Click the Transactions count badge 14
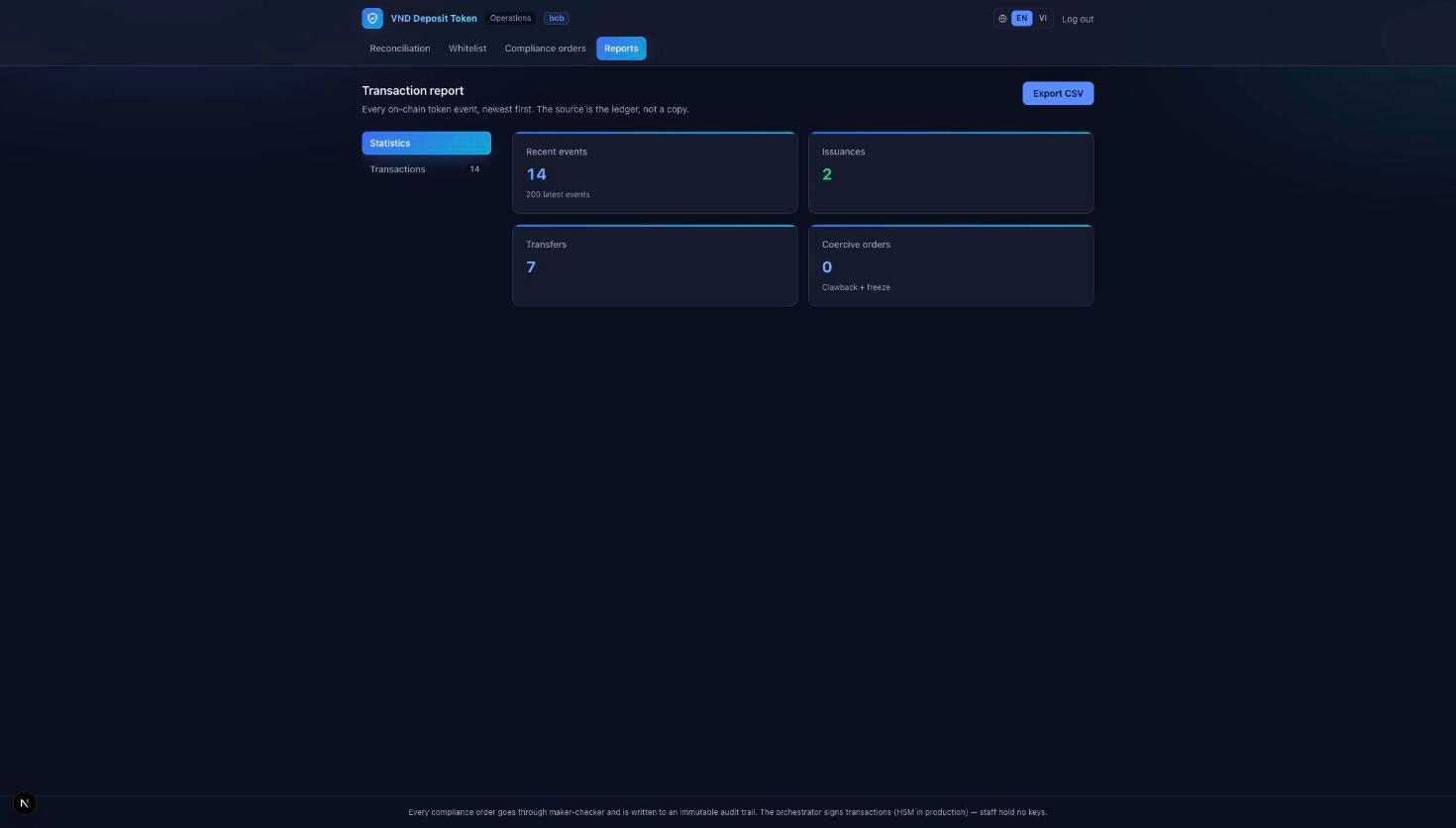 pyautogui.click(x=474, y=169)
